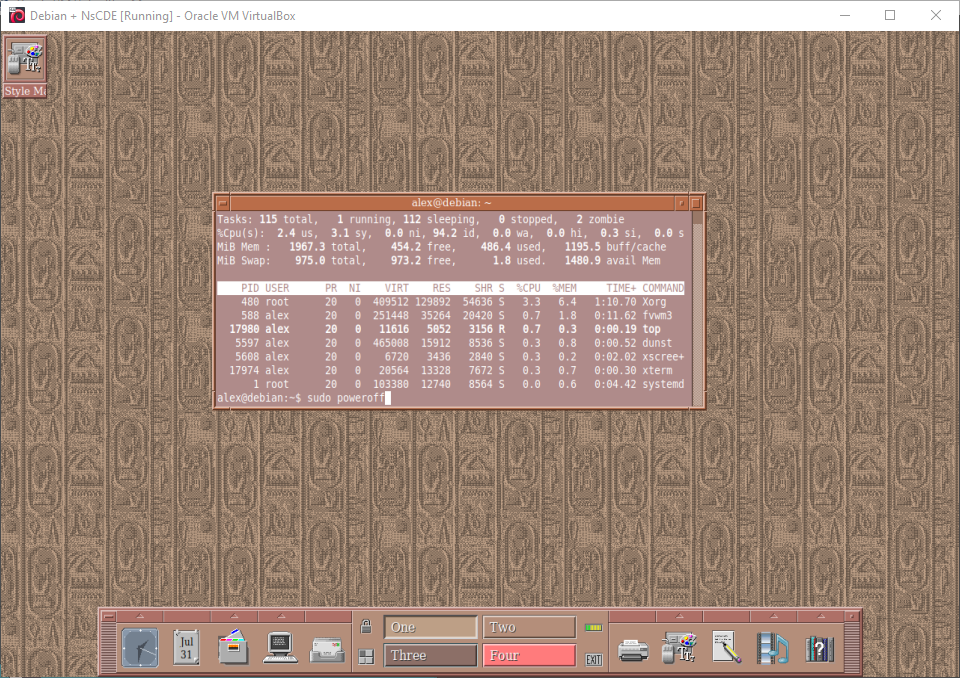Open Style Manager from the front panel
The height and width of the screenshot is (678, 960).
680,648
